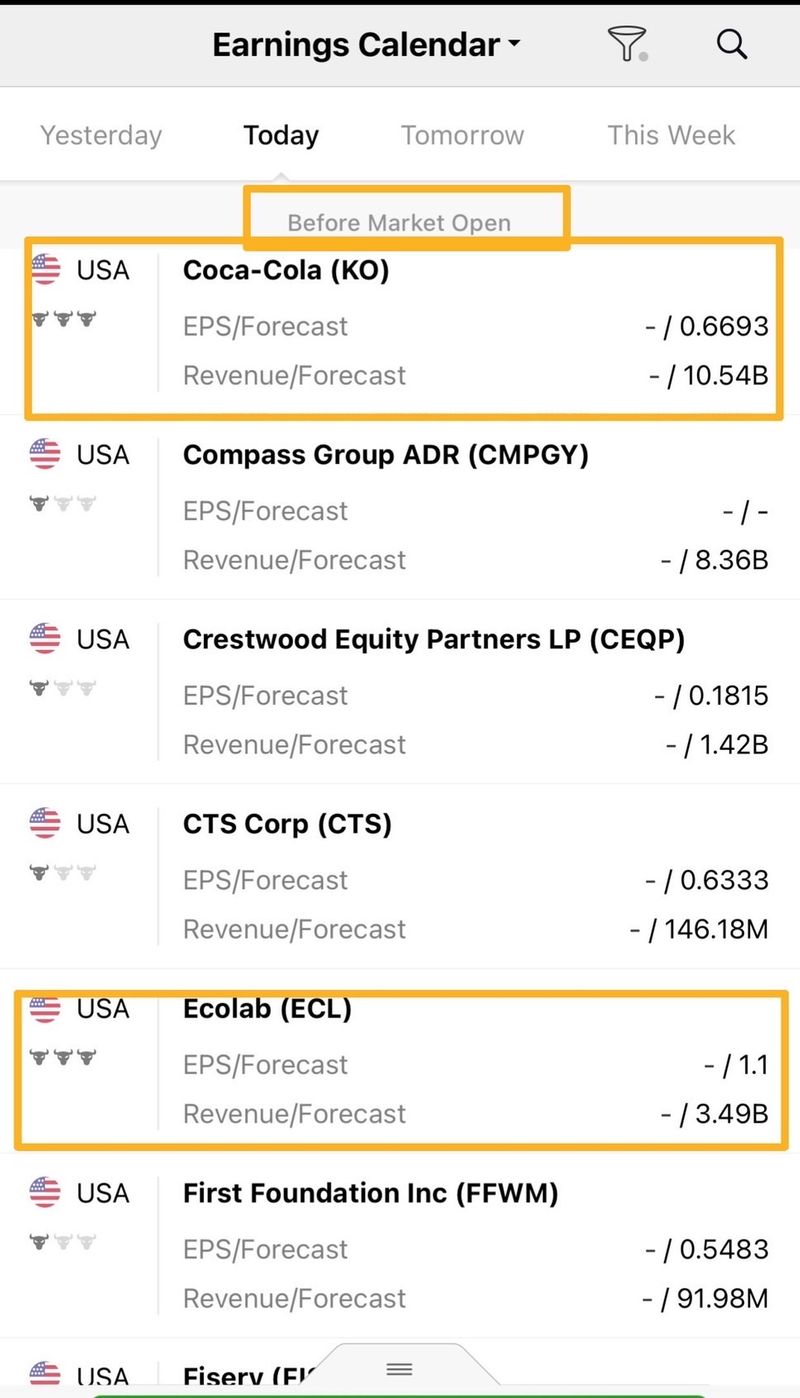
Task: Select the Tomorrow tab
Action: point(462,135)
